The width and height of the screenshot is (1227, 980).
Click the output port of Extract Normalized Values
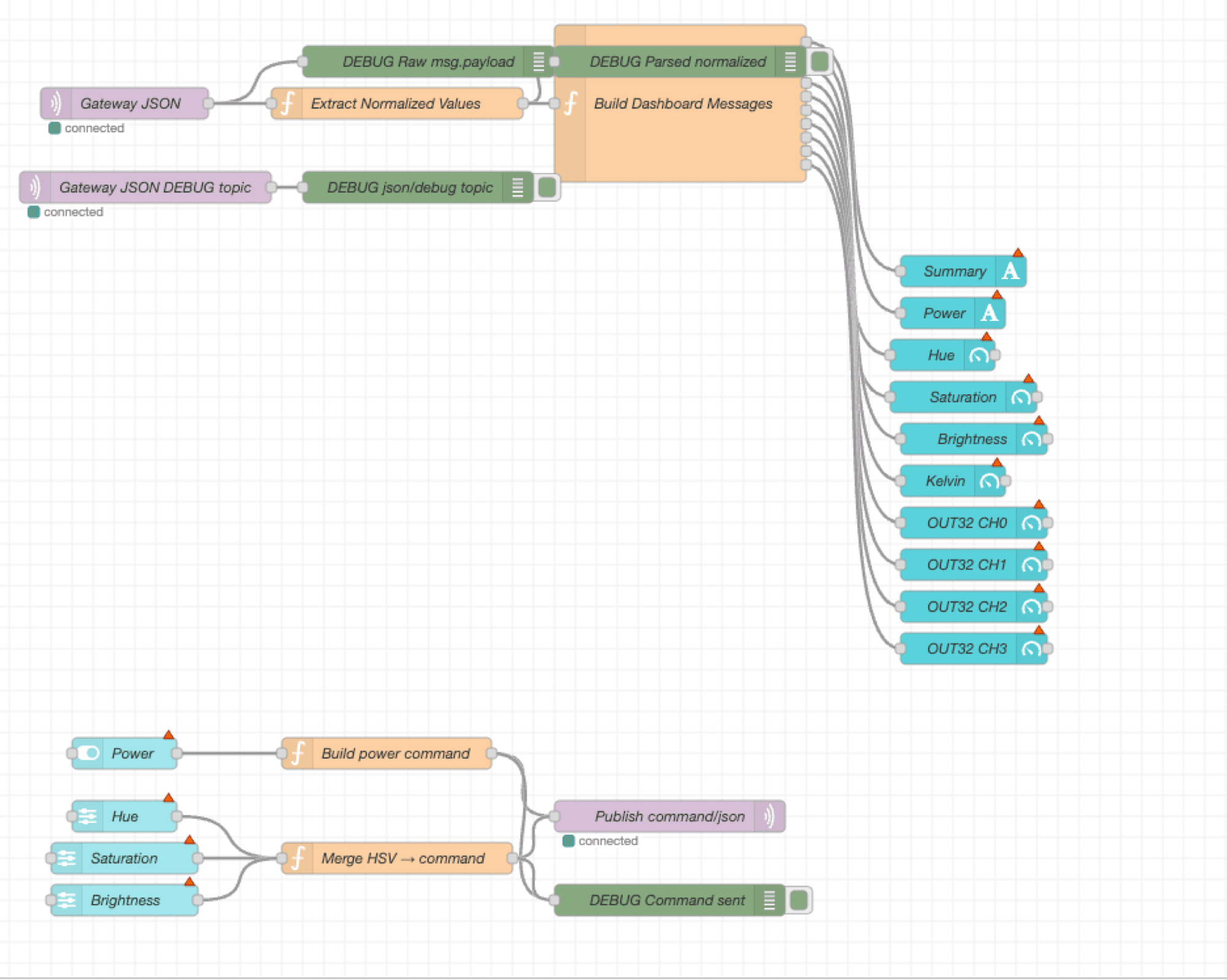pos(523,103)
